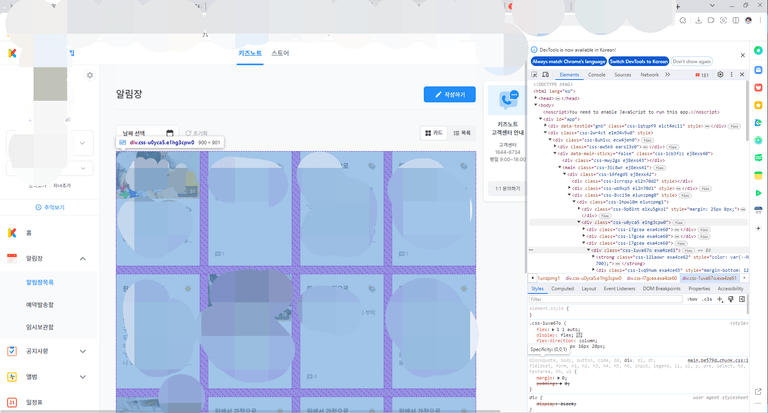This screenshot has height=413, width=768.
Task: Show more DevTools tabs chevron
Action: click(667, 75)
